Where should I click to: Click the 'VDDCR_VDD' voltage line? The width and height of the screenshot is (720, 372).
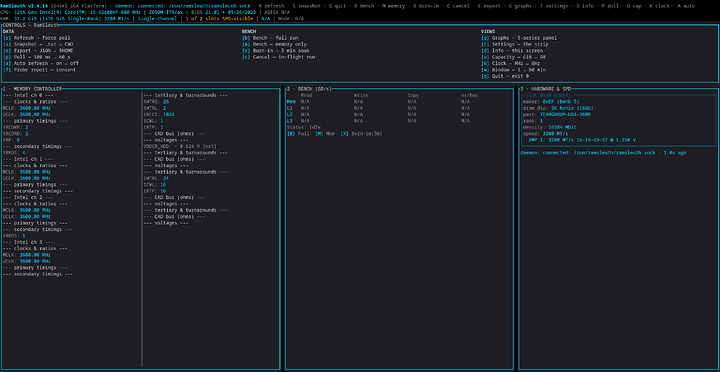coord(180,146)
